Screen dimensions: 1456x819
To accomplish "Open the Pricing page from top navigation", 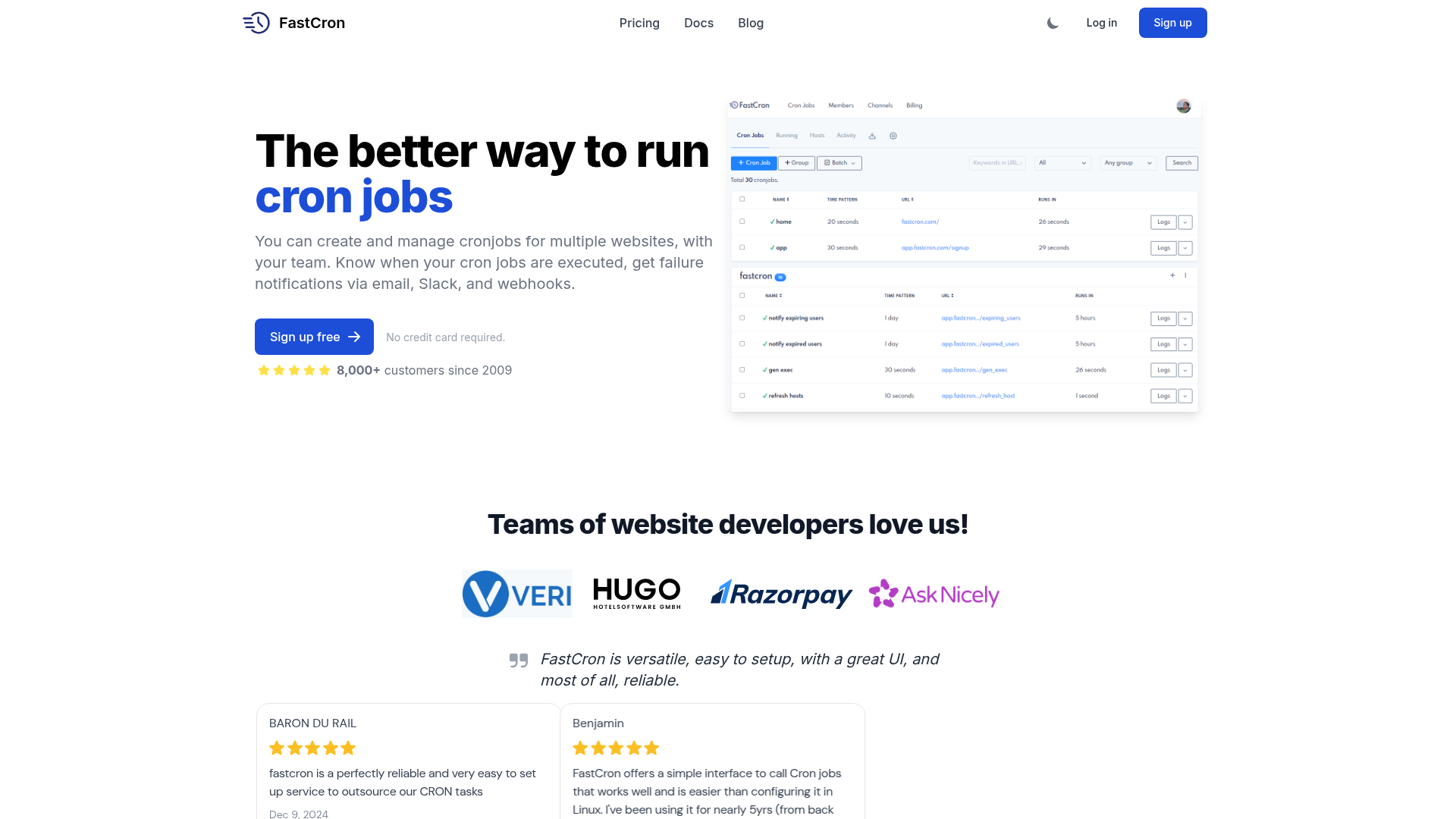I will (x=639, y=23).
